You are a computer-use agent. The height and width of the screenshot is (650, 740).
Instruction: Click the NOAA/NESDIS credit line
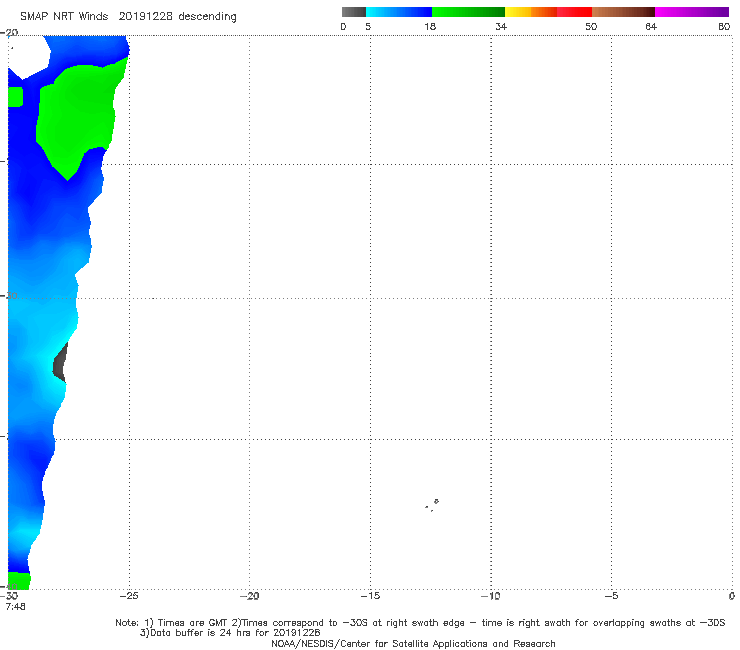[x=413, y=644]
